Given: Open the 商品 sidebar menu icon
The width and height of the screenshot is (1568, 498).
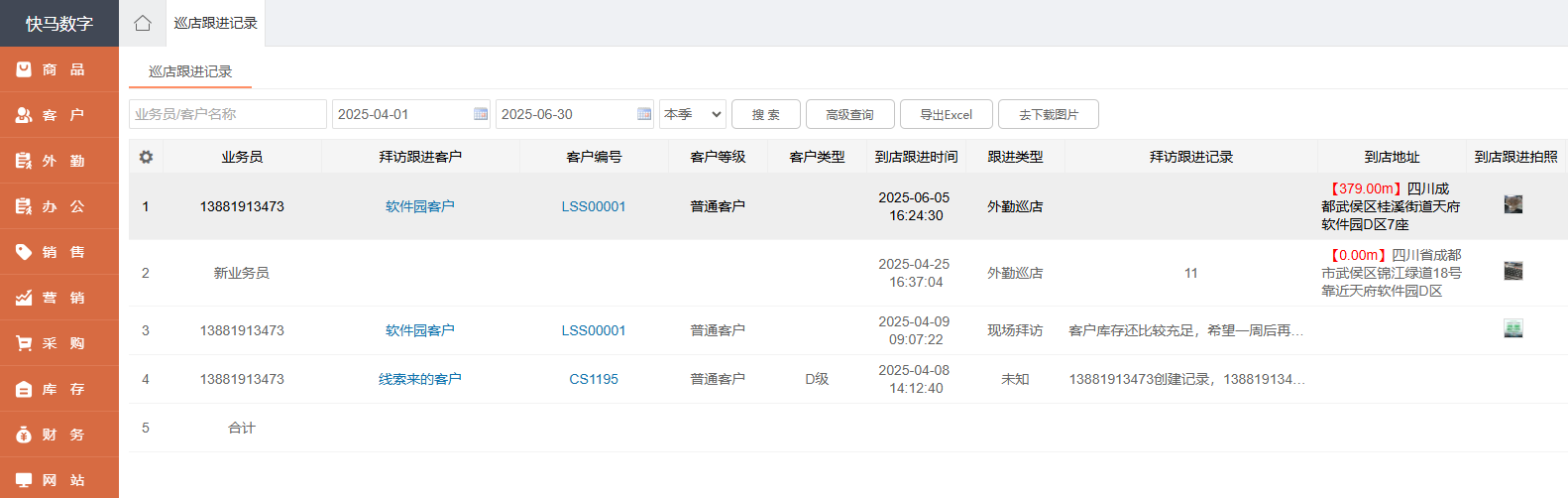Looking at the screenshot, I should coord(24,69).
